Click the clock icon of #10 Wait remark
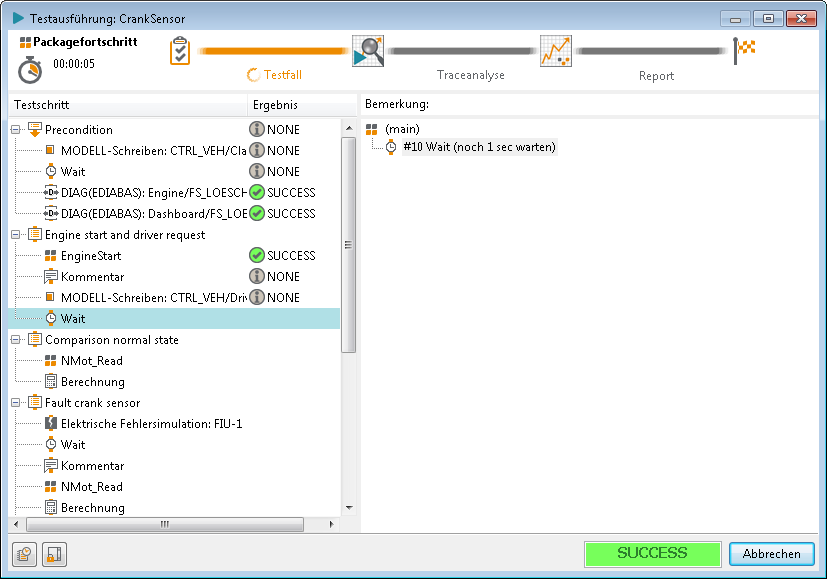827x579 pixels. click(x=391, y=147)
